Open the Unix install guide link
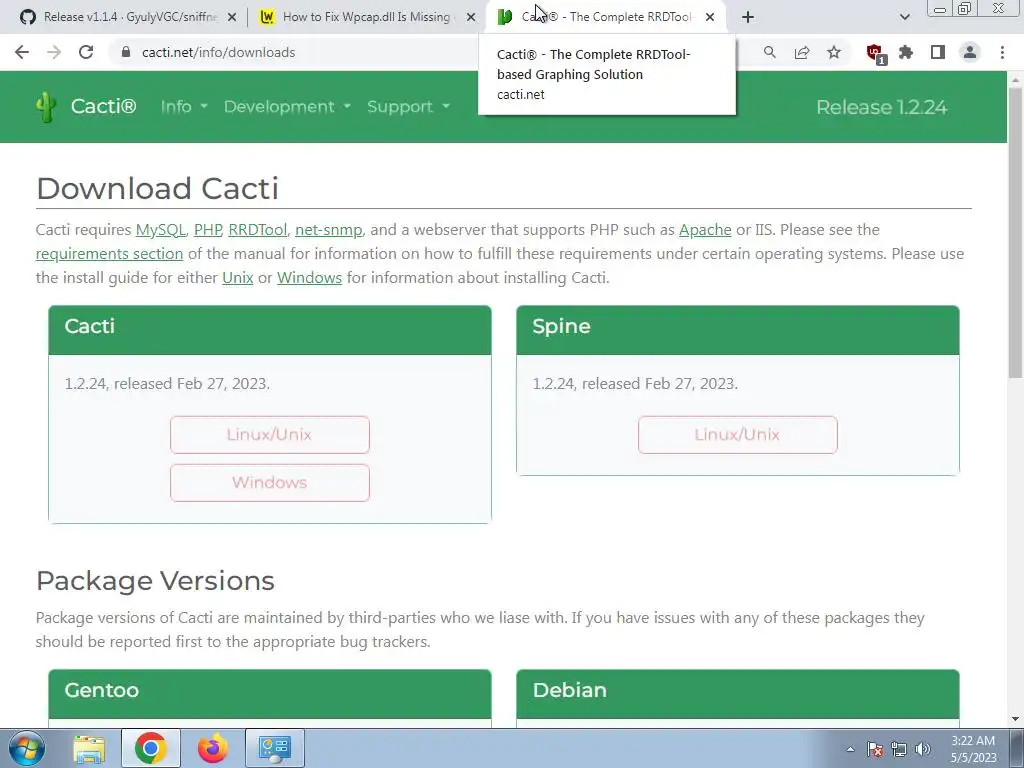Viewport: 1024px width, 768px height. 238,278
